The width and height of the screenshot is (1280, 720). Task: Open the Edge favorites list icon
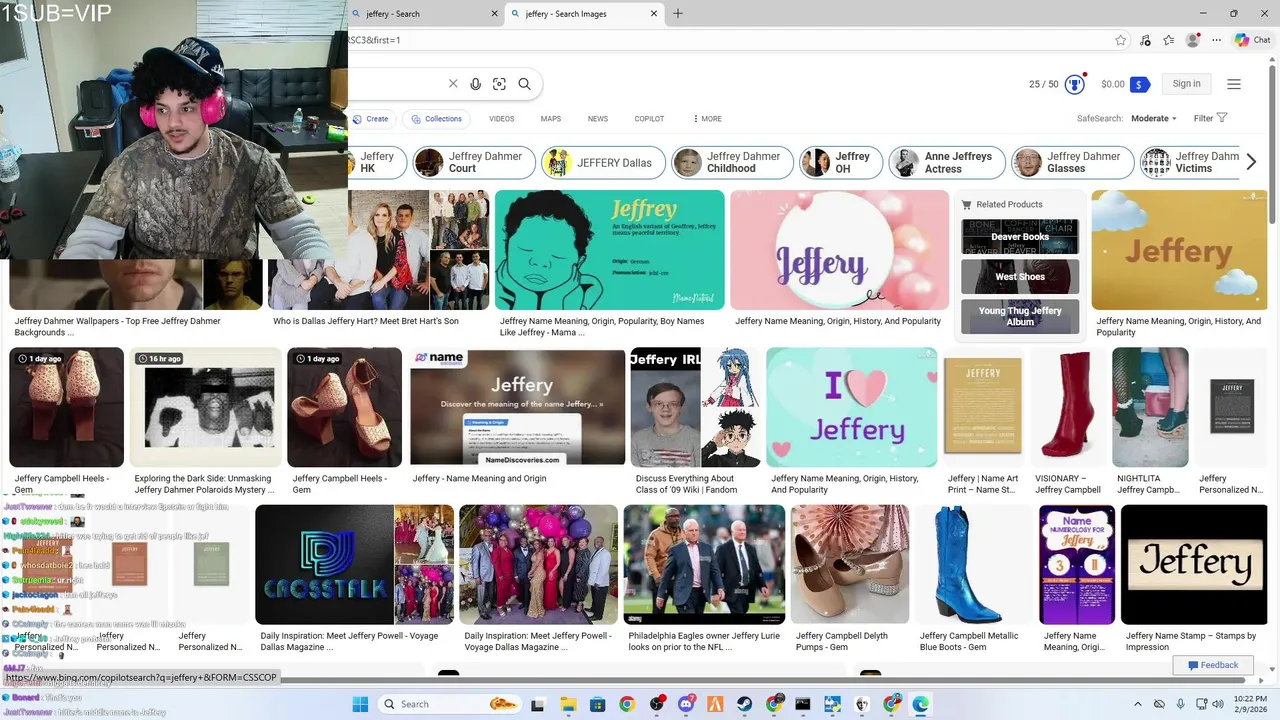click(x=1168, y=40)
